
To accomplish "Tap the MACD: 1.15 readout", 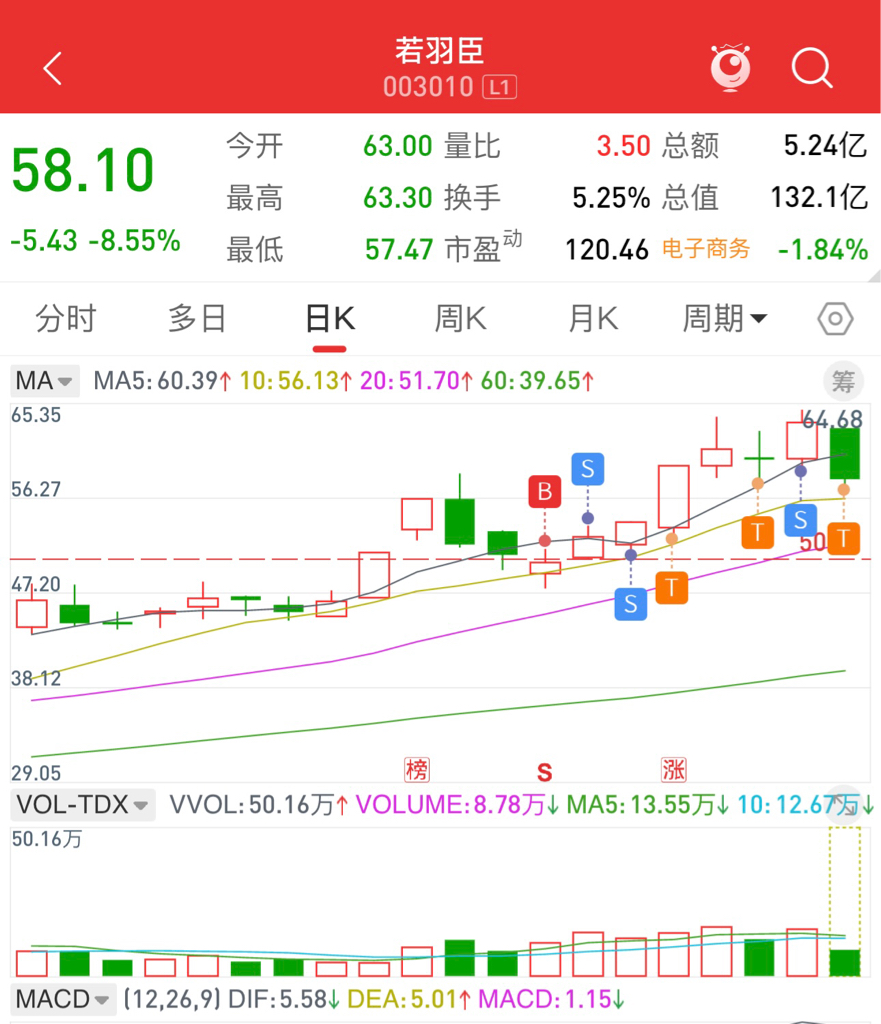I will click(x=551, y=999).
